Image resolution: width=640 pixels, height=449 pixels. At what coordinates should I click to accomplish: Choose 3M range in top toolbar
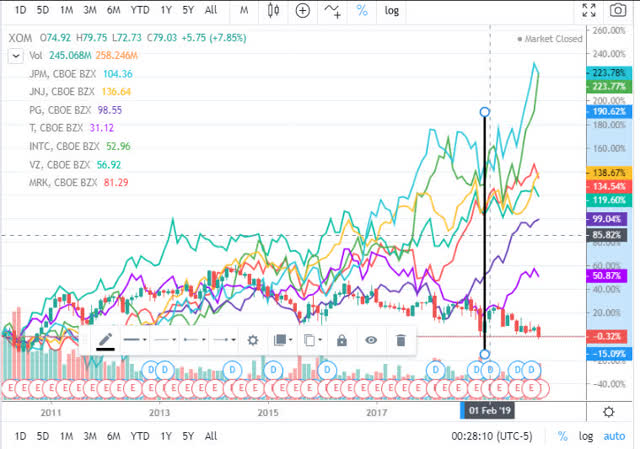pos(90,10)
